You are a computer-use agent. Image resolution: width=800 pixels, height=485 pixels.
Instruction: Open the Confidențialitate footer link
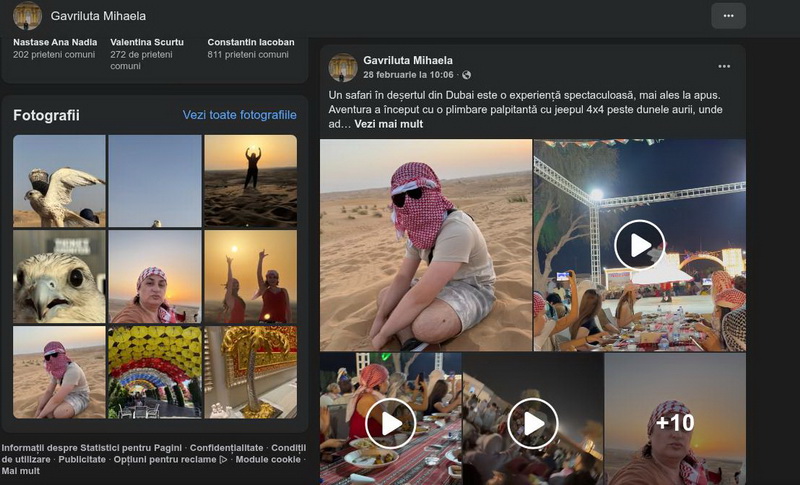click(227, 448)
